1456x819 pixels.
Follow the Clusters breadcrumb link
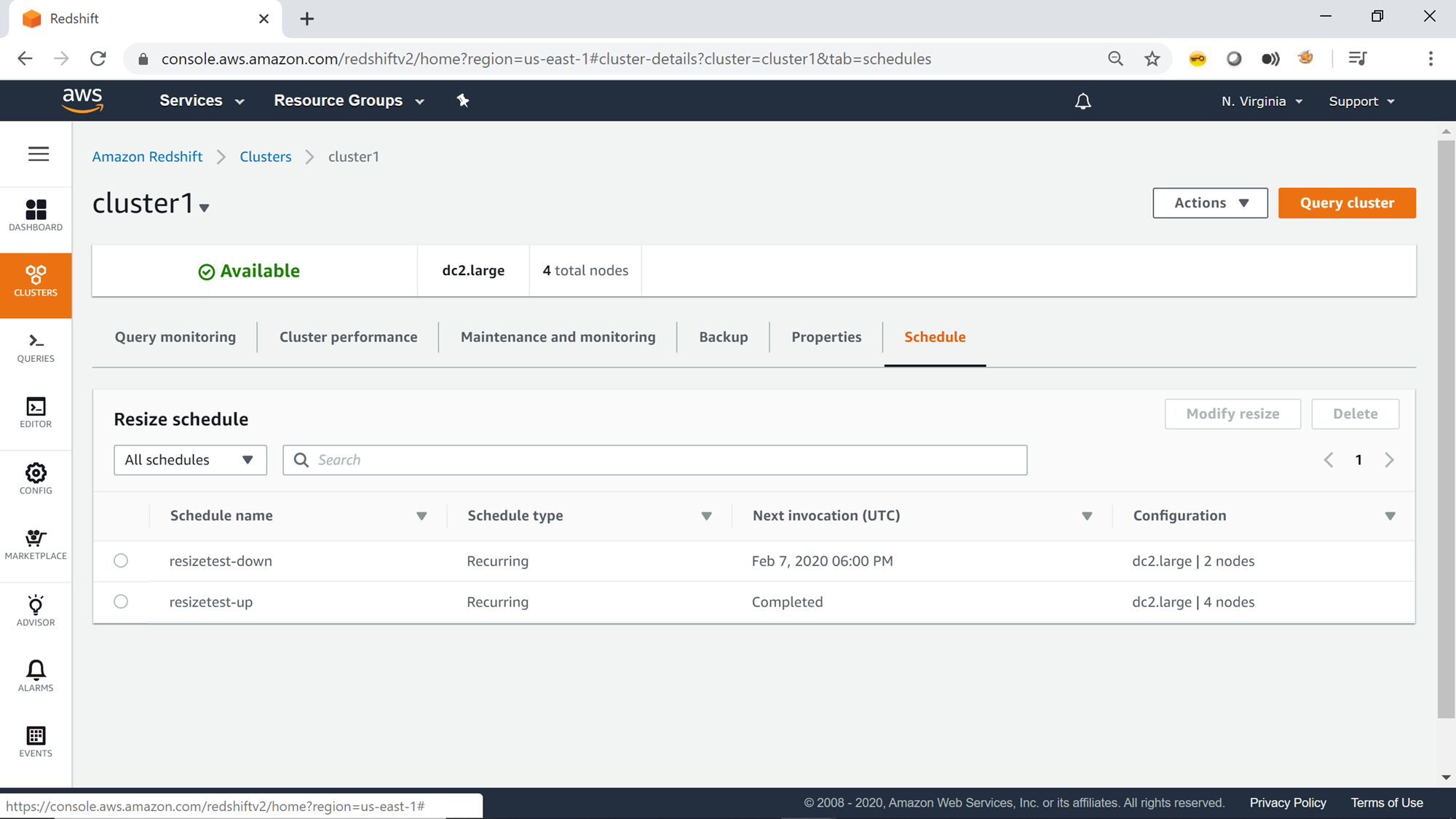coord(265,157)
